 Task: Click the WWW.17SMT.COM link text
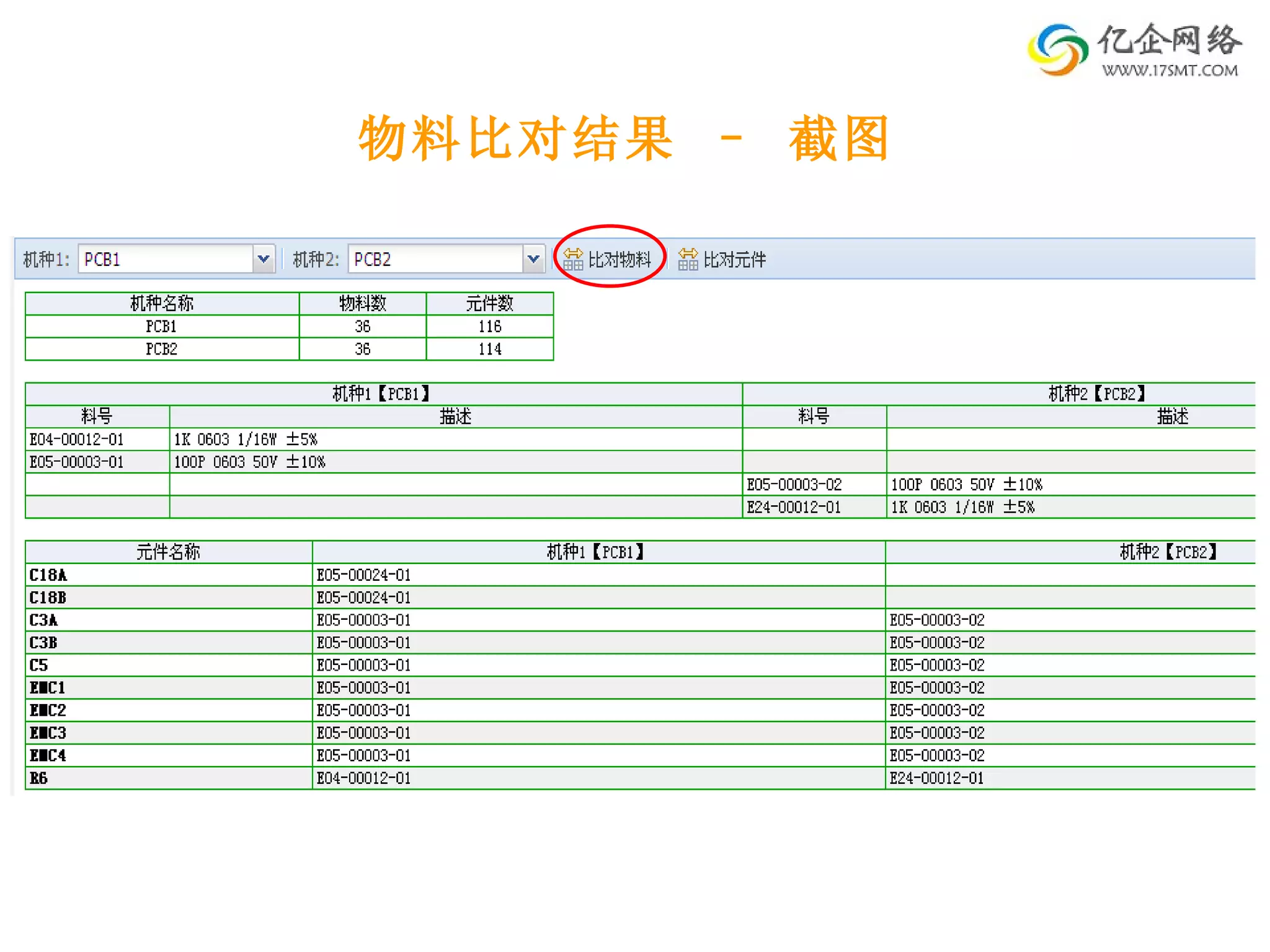[1170, 70]
